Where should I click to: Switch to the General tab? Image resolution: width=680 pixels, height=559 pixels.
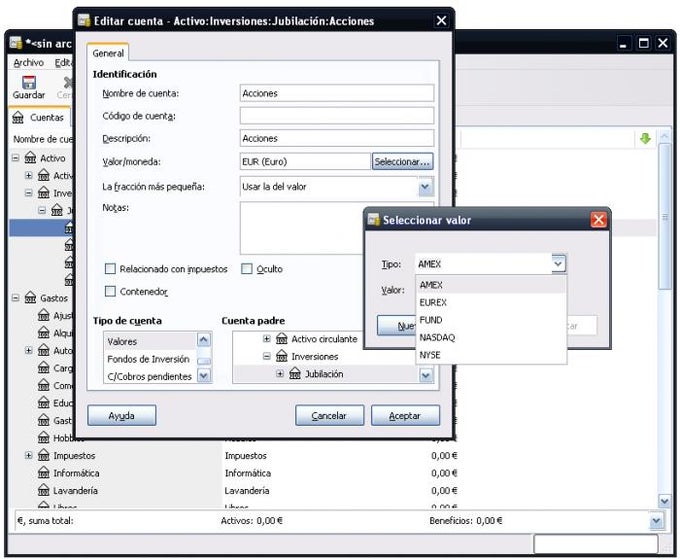[x=108, y=53]
